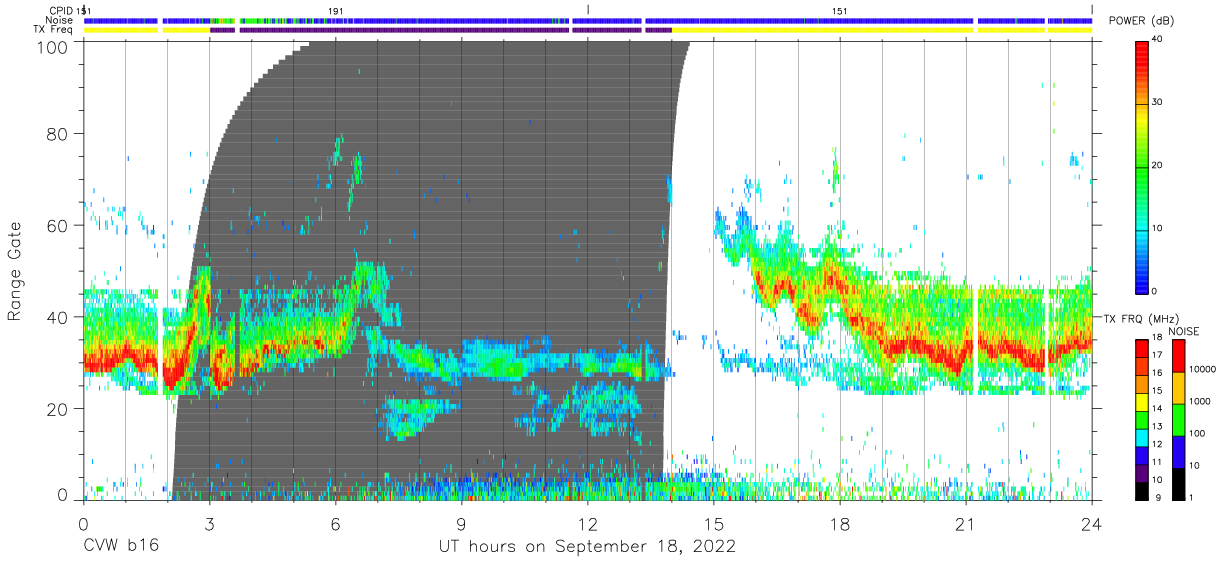Click the yellow segment of the TX FRQ colorbar
The width and height of the screenshot is (1228, 567).
click(1141, 402)
